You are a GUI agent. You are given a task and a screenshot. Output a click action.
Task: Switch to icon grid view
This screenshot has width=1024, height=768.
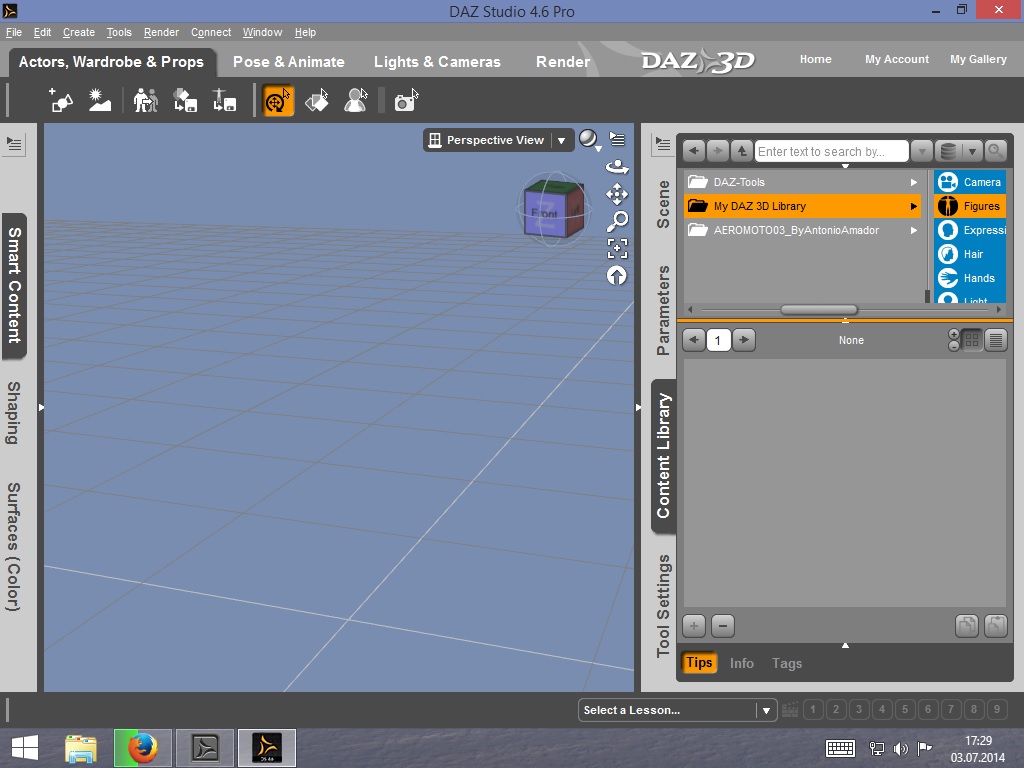tap(972, 340)
